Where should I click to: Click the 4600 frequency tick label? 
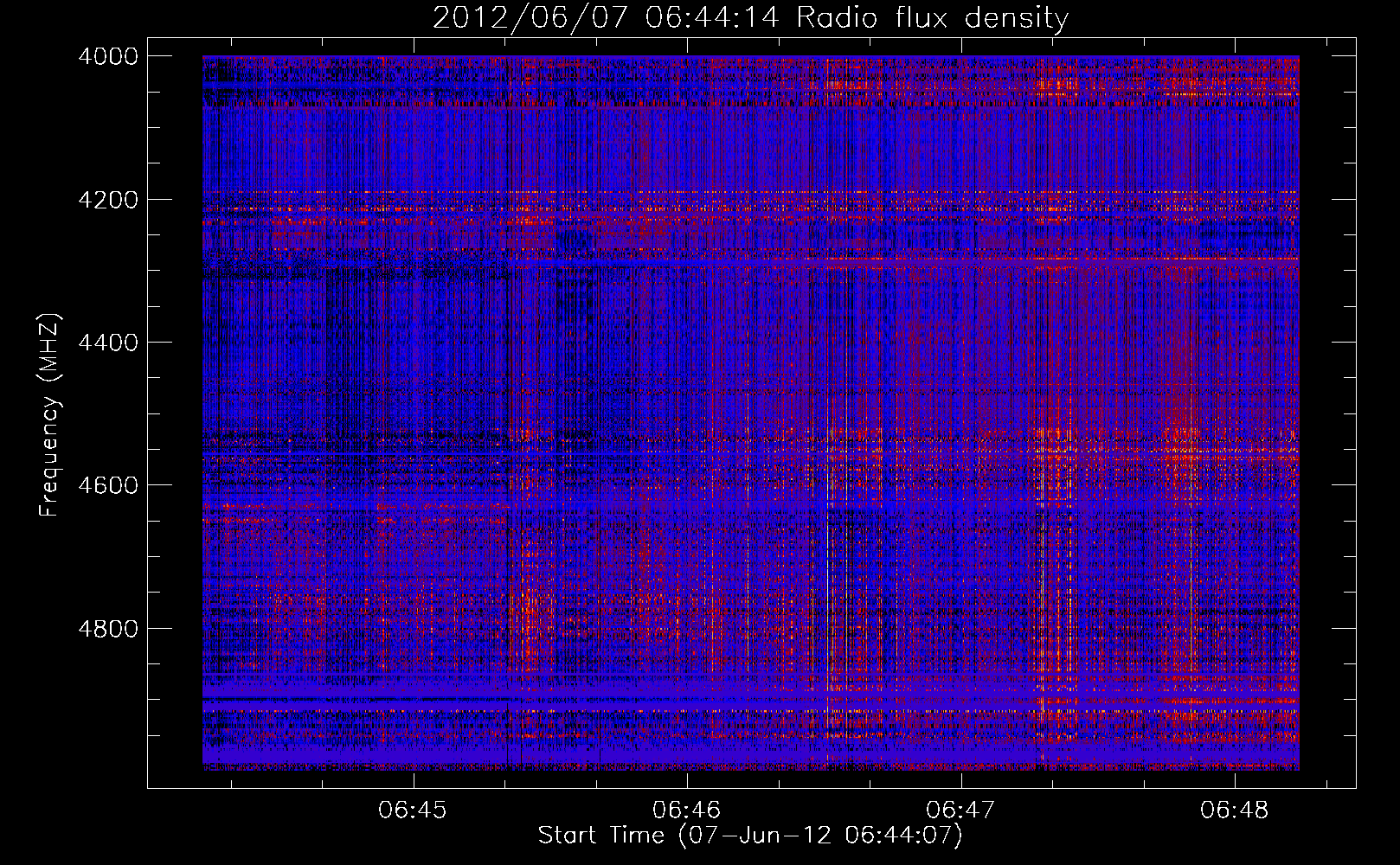pos(108,485)
